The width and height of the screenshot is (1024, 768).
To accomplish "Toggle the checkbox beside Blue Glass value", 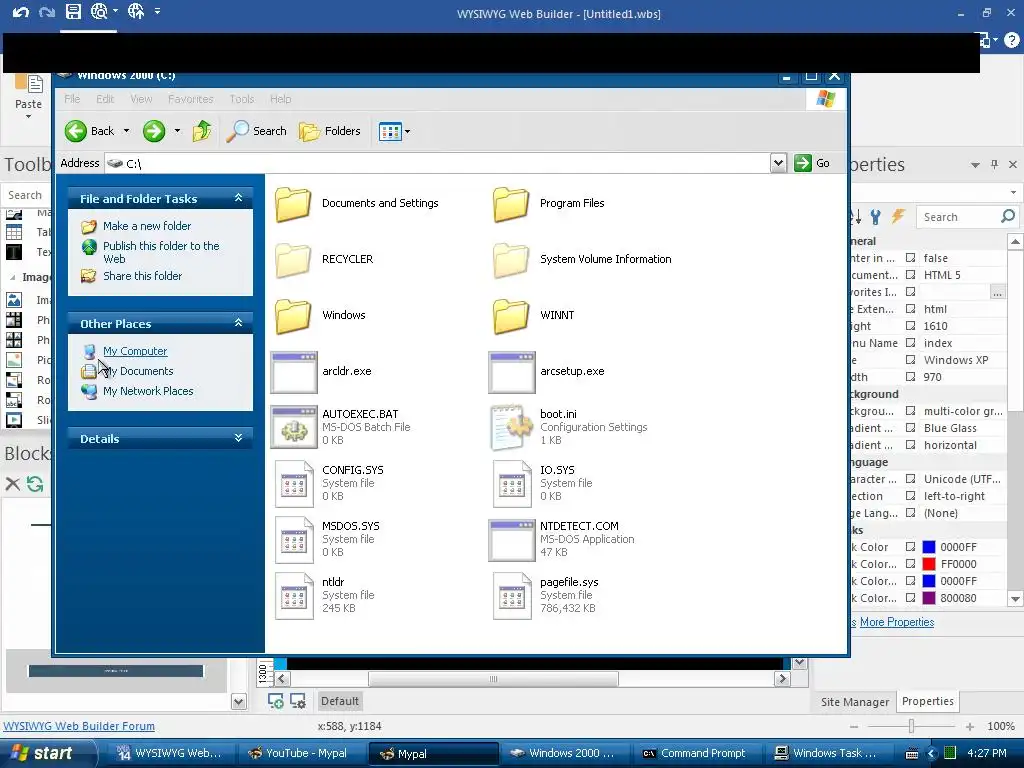I will 910,428.
